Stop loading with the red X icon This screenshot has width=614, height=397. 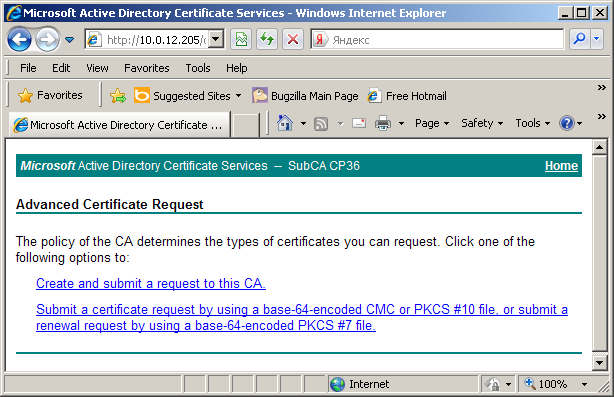click(x=293, y=40)
